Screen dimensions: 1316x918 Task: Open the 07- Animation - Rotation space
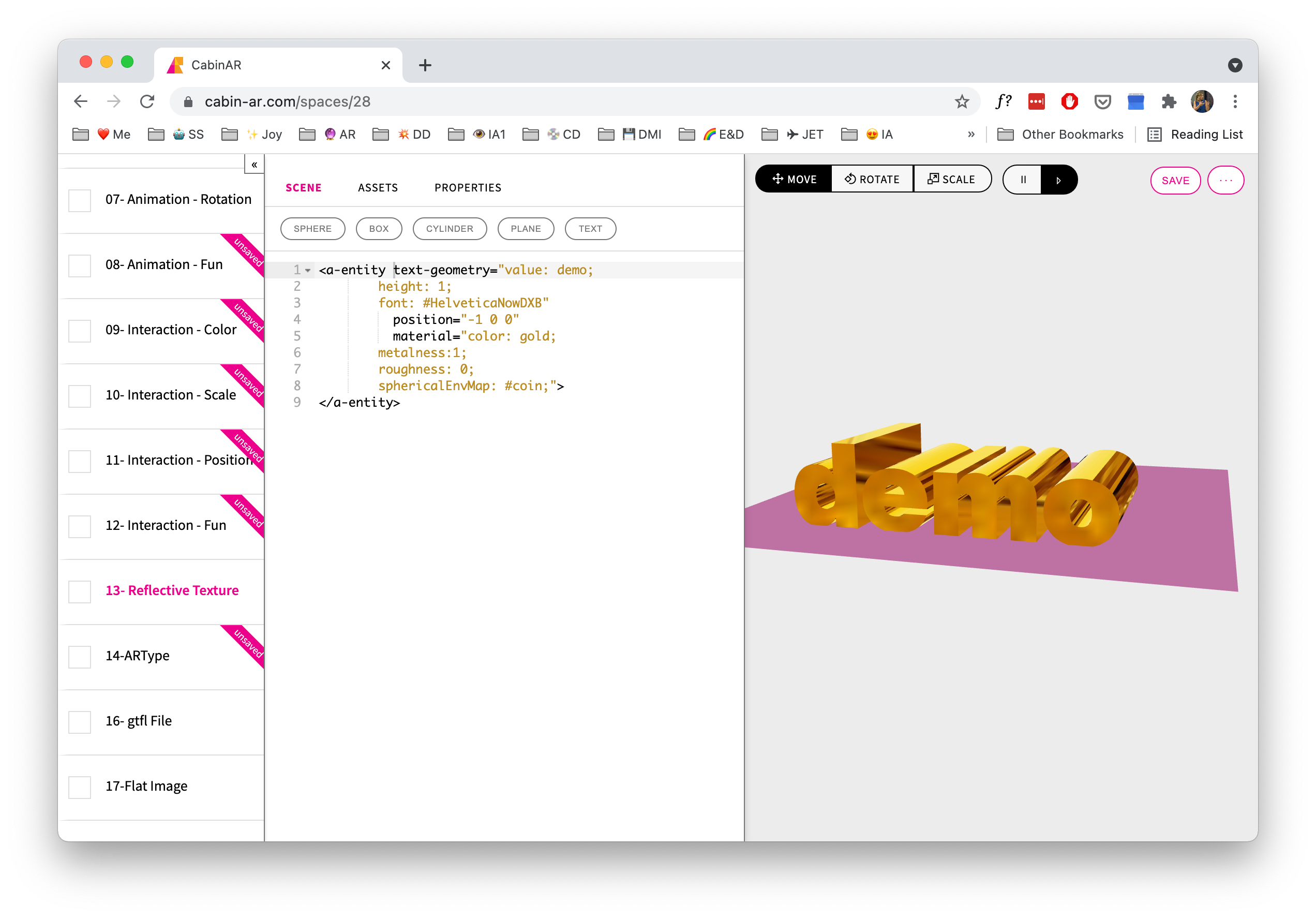coord(178,199)
